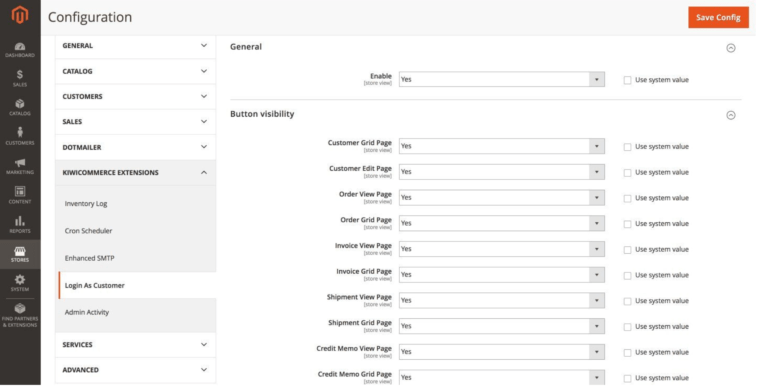Screen dimensions: 768x388
Task: Click the Magento logo icon
Action: [x=20, y=15]
